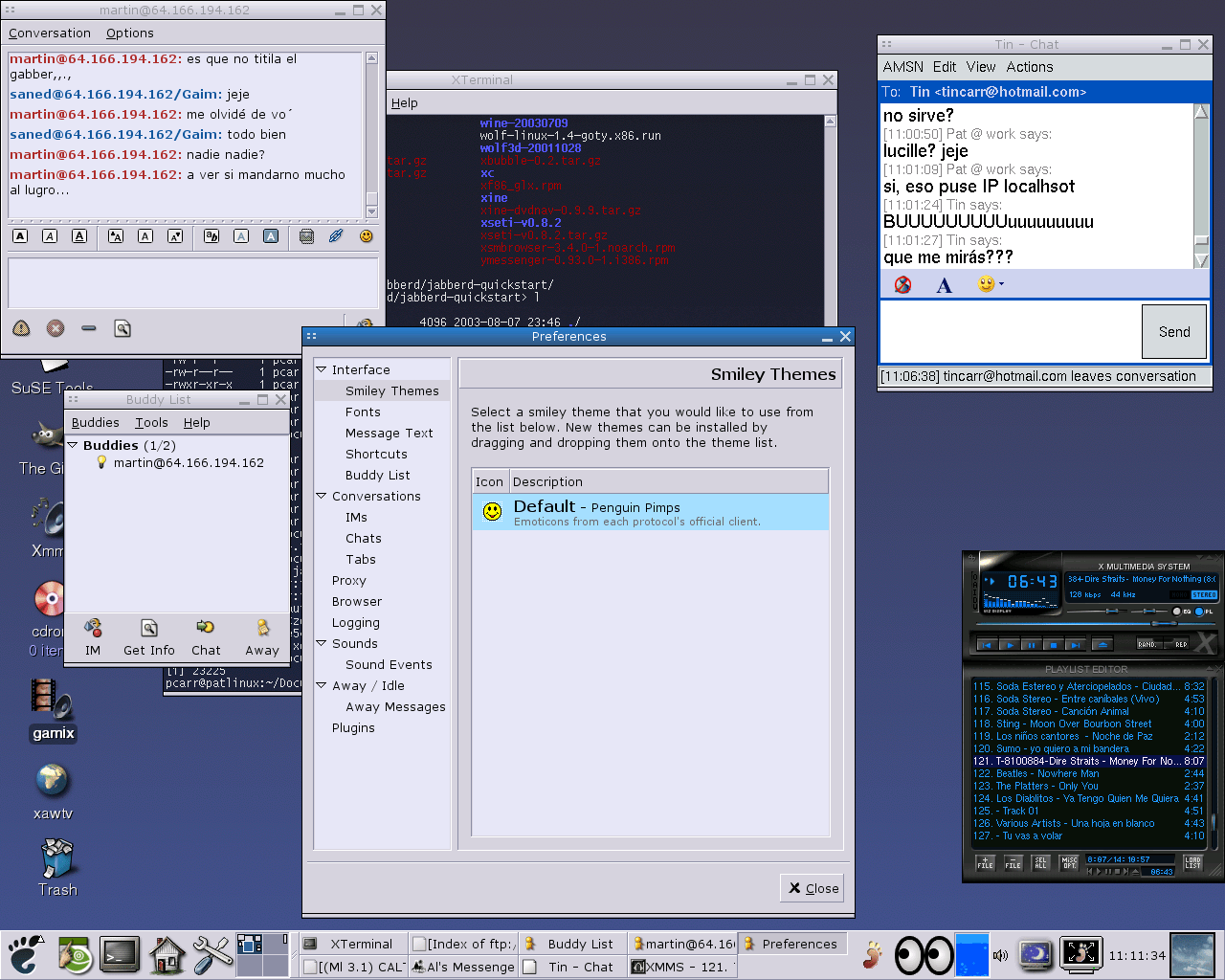Click the XMMS stop button
The image size is (1225, 980).
coord(1053,645)
